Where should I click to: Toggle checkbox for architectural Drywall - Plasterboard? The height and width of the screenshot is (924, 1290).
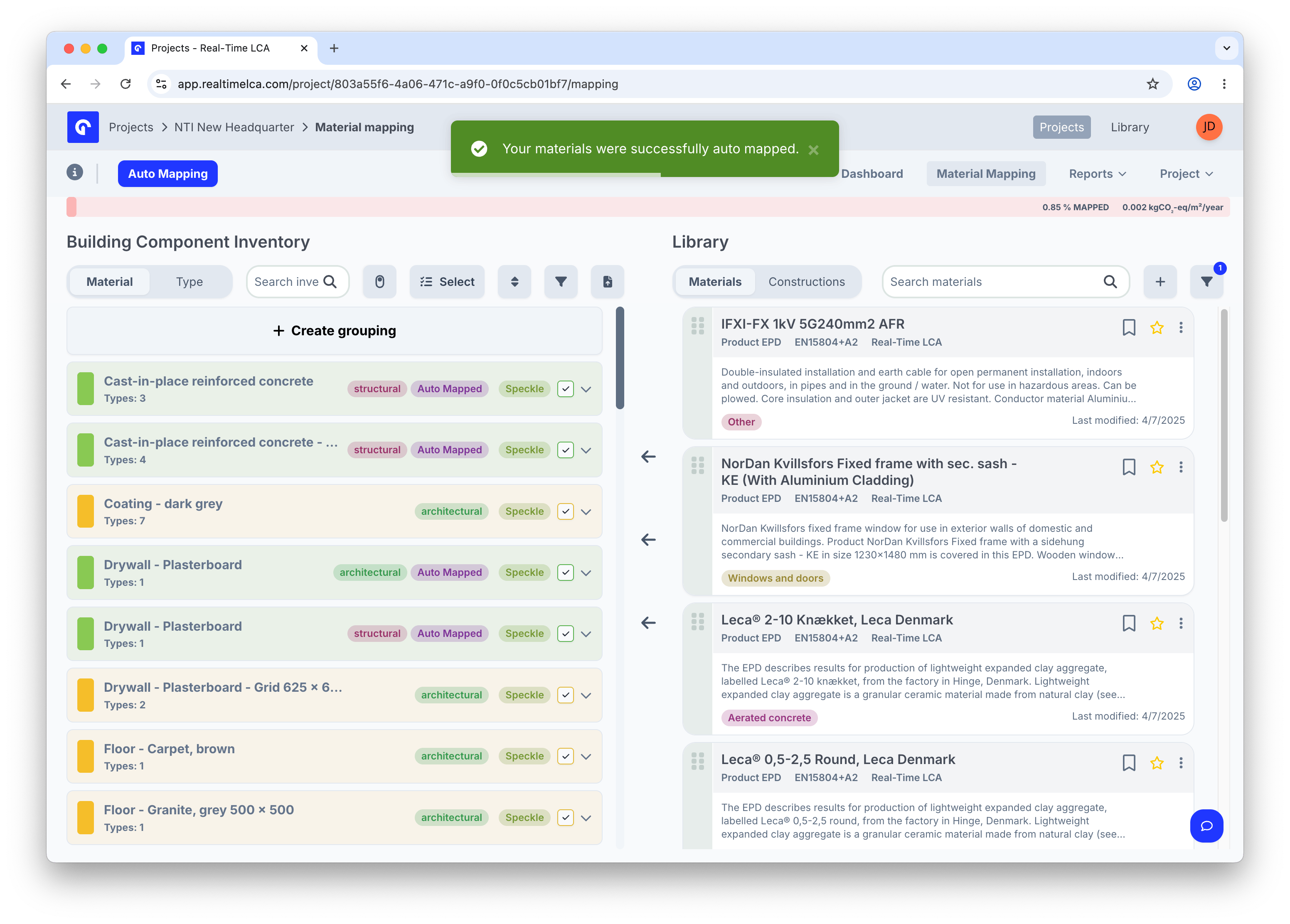565,573
